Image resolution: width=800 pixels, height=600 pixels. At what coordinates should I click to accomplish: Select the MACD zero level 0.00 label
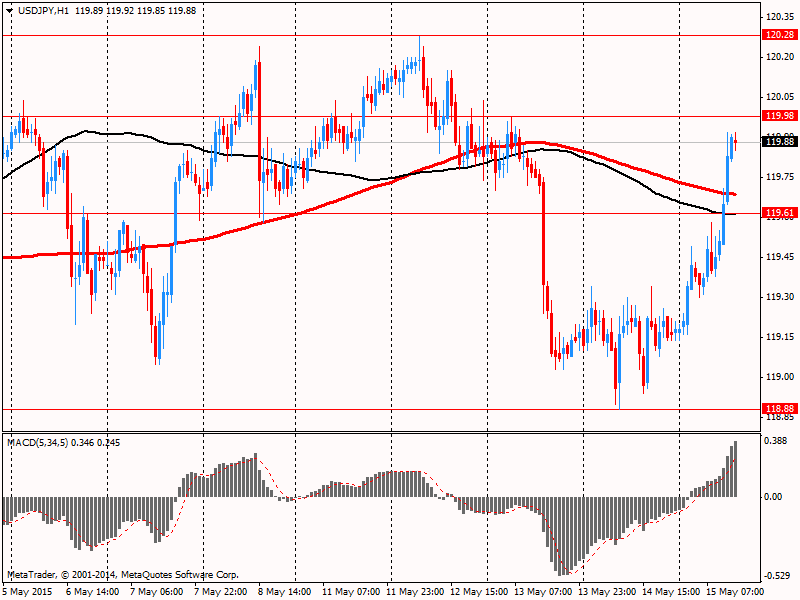(774, 496)
